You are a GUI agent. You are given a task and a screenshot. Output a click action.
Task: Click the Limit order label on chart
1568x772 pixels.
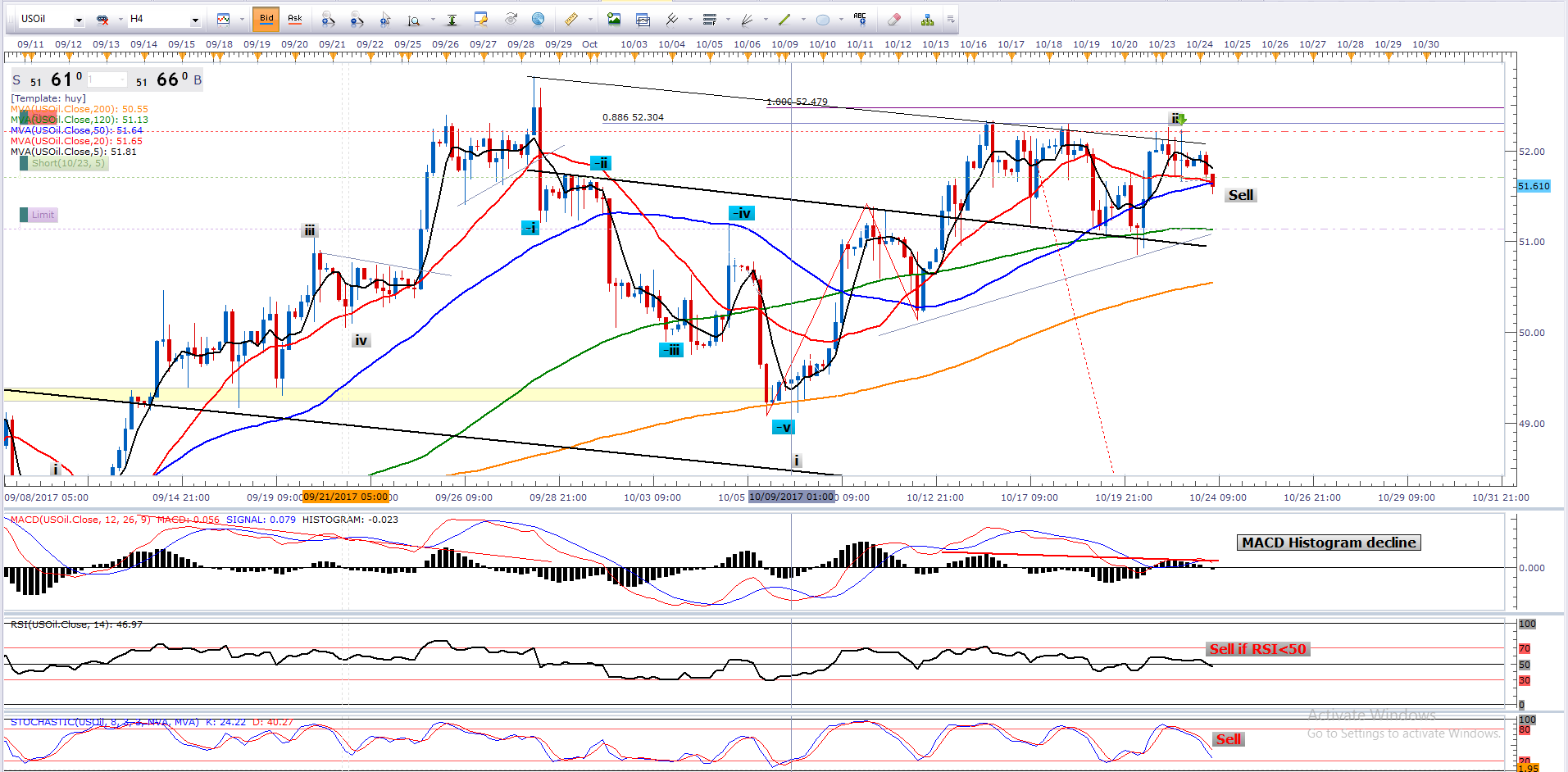tap(43, 215)
